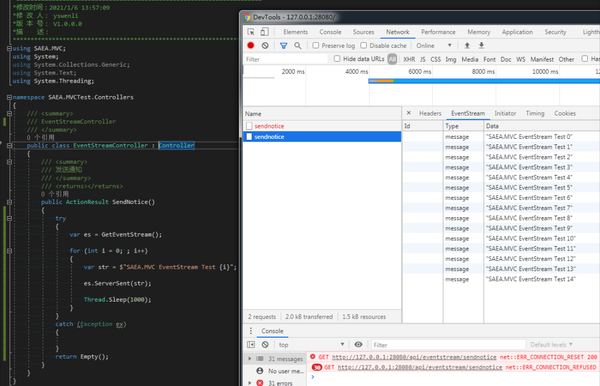
Task: Open the ERR_CONNECTION_RESET sendnotice URL link
Action: click(x=414, y=357)
